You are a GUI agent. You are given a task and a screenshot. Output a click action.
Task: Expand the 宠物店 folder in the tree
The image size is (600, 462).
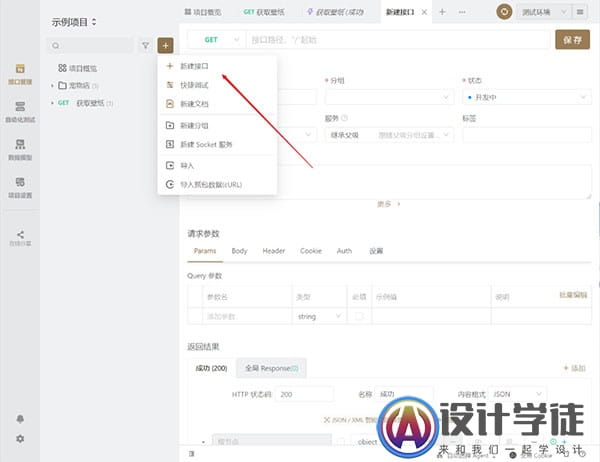(x=52, y=86)
